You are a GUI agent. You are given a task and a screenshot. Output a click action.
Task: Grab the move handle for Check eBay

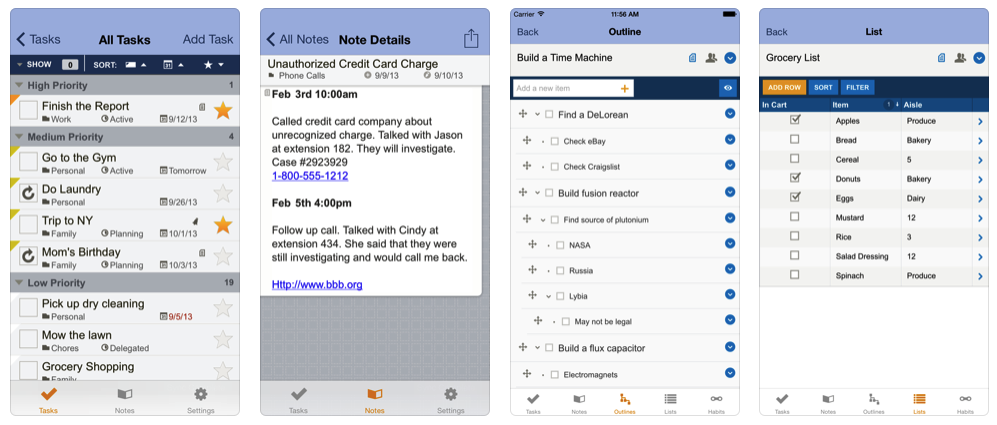click(x=526, y=141)
